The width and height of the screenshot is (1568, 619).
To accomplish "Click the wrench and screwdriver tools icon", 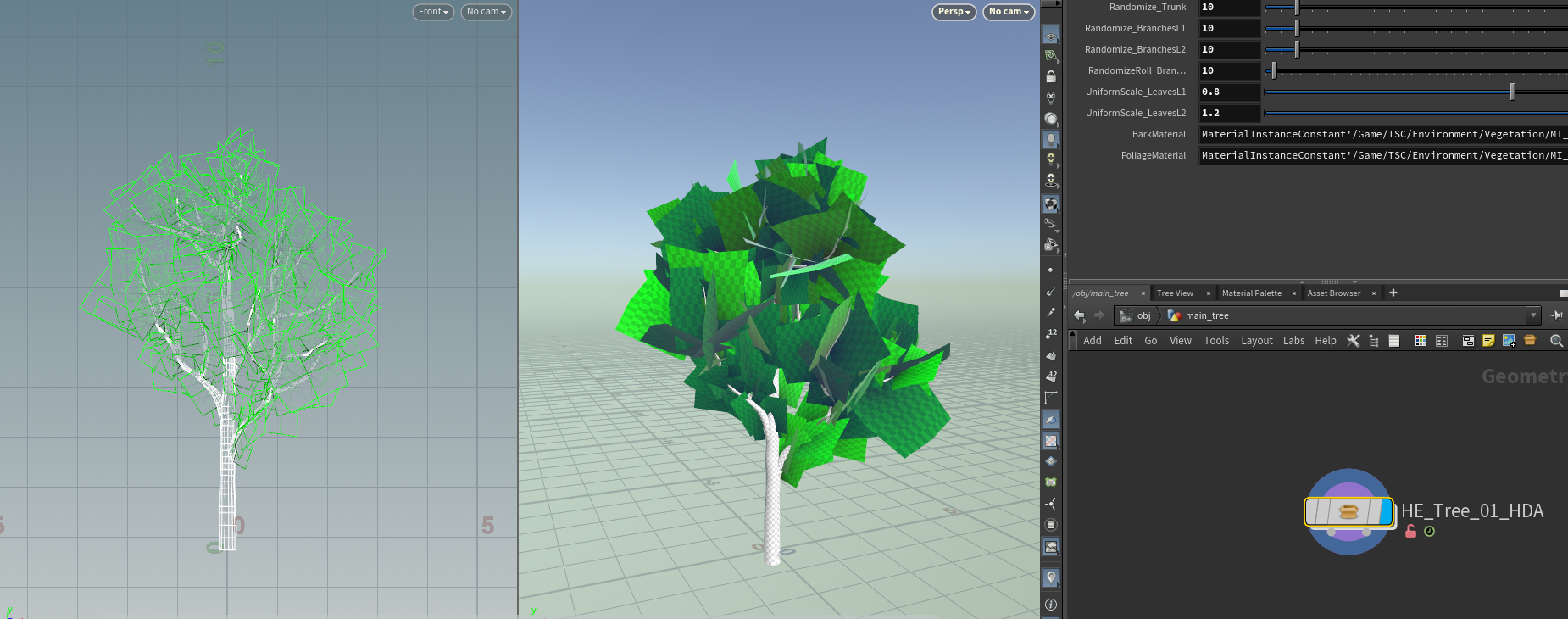I will pos(1354,341).
